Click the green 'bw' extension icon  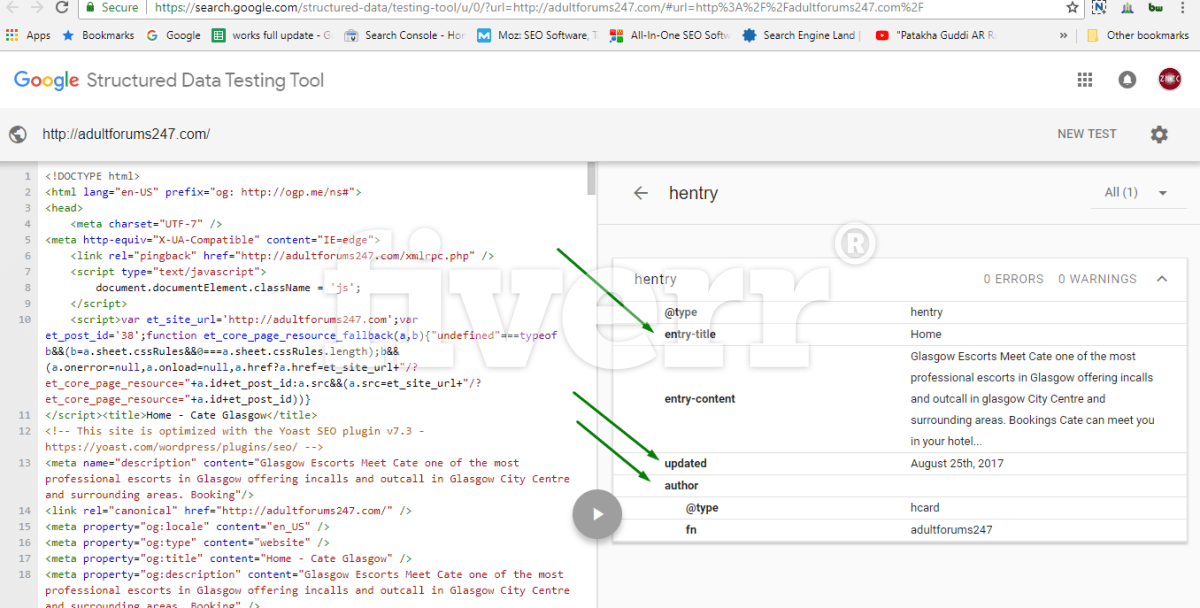click(x=1156, y=7)
